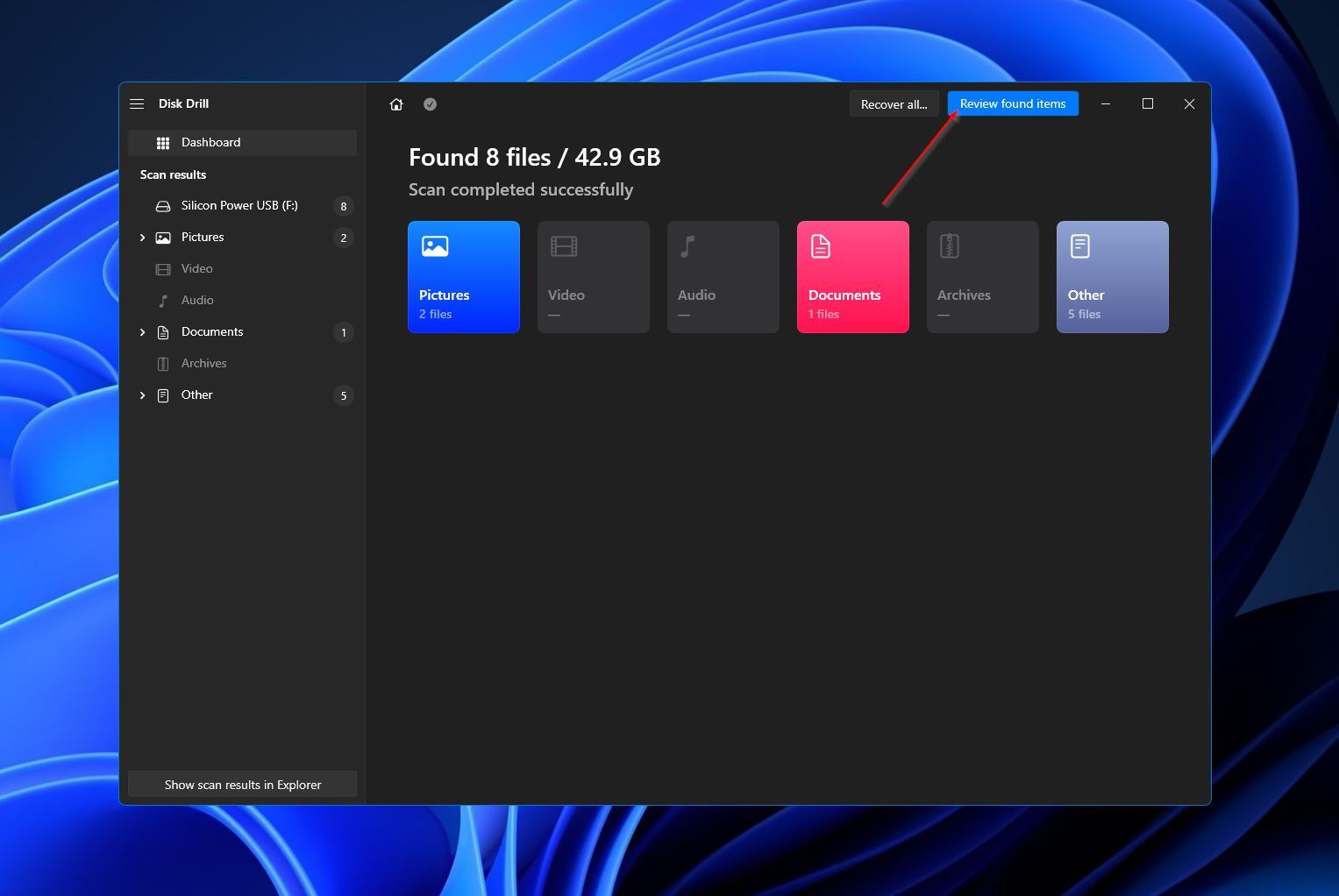1339x896 pixels.
Task: Click document icon on Documents card
Action: 821,246
